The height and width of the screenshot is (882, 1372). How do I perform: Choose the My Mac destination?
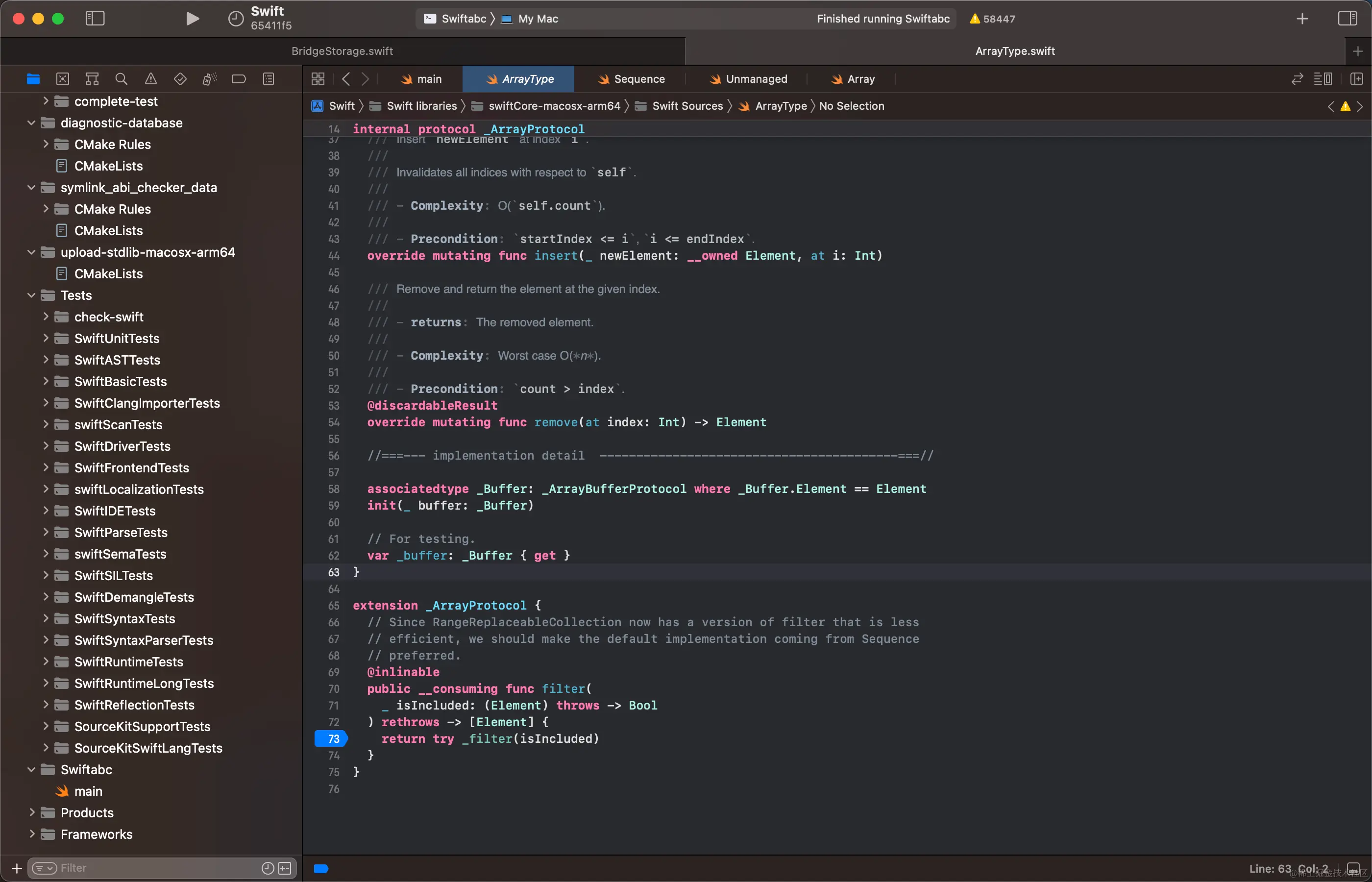click(x=530, y=19)
